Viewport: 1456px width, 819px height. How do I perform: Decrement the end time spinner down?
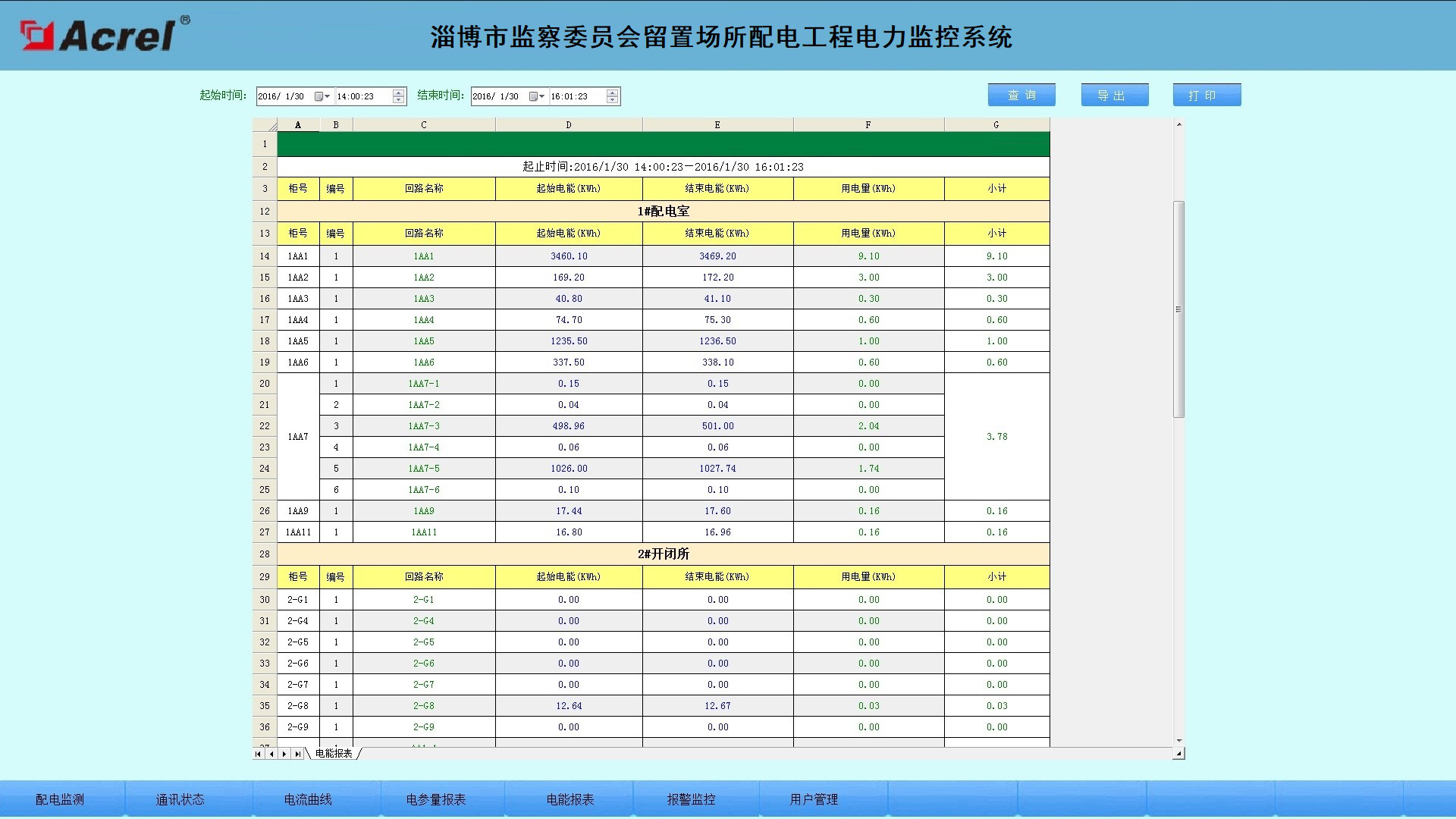click(x=613, y=100)
